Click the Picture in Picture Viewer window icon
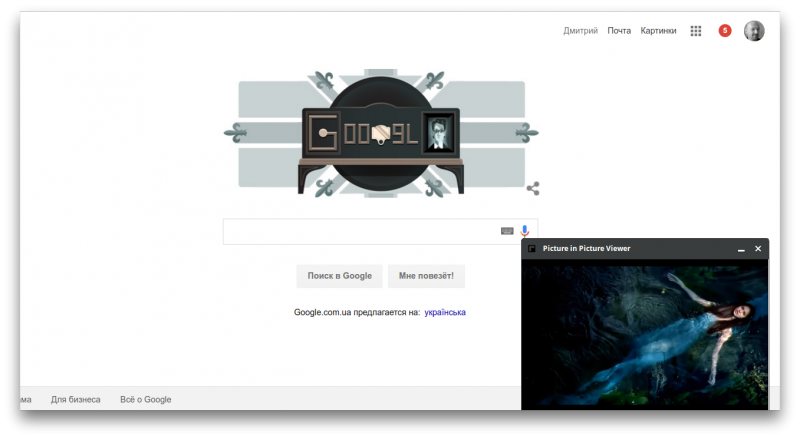The width and height of the screenshot is (800, 439). tap(532, 249)
